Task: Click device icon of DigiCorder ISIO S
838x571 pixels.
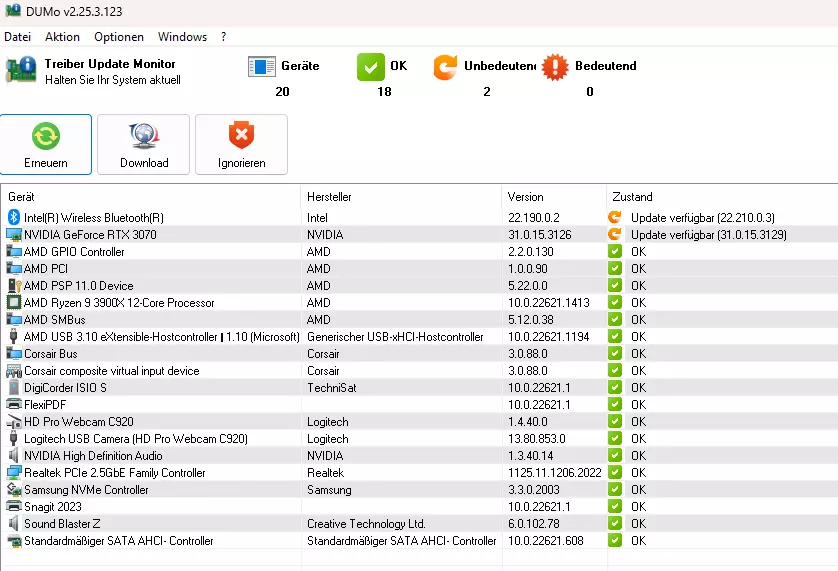Action: tap(14, 388)
